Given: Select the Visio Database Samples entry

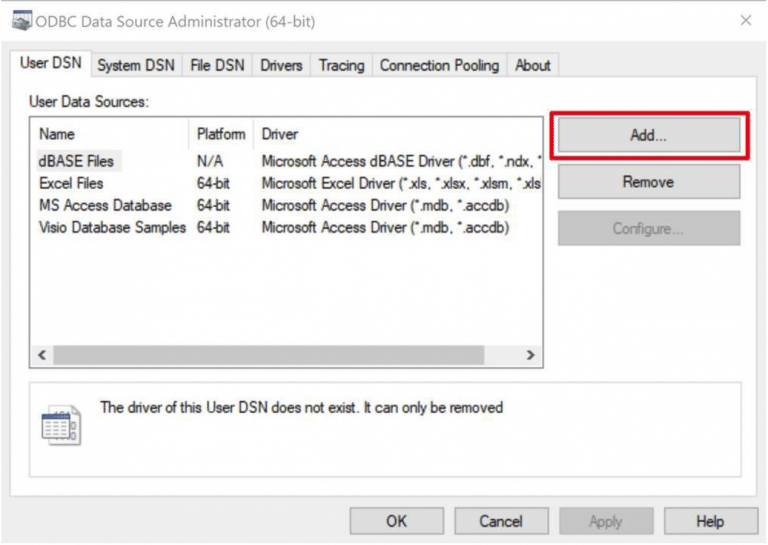Looking at the screenshot, I should point(112,227).
